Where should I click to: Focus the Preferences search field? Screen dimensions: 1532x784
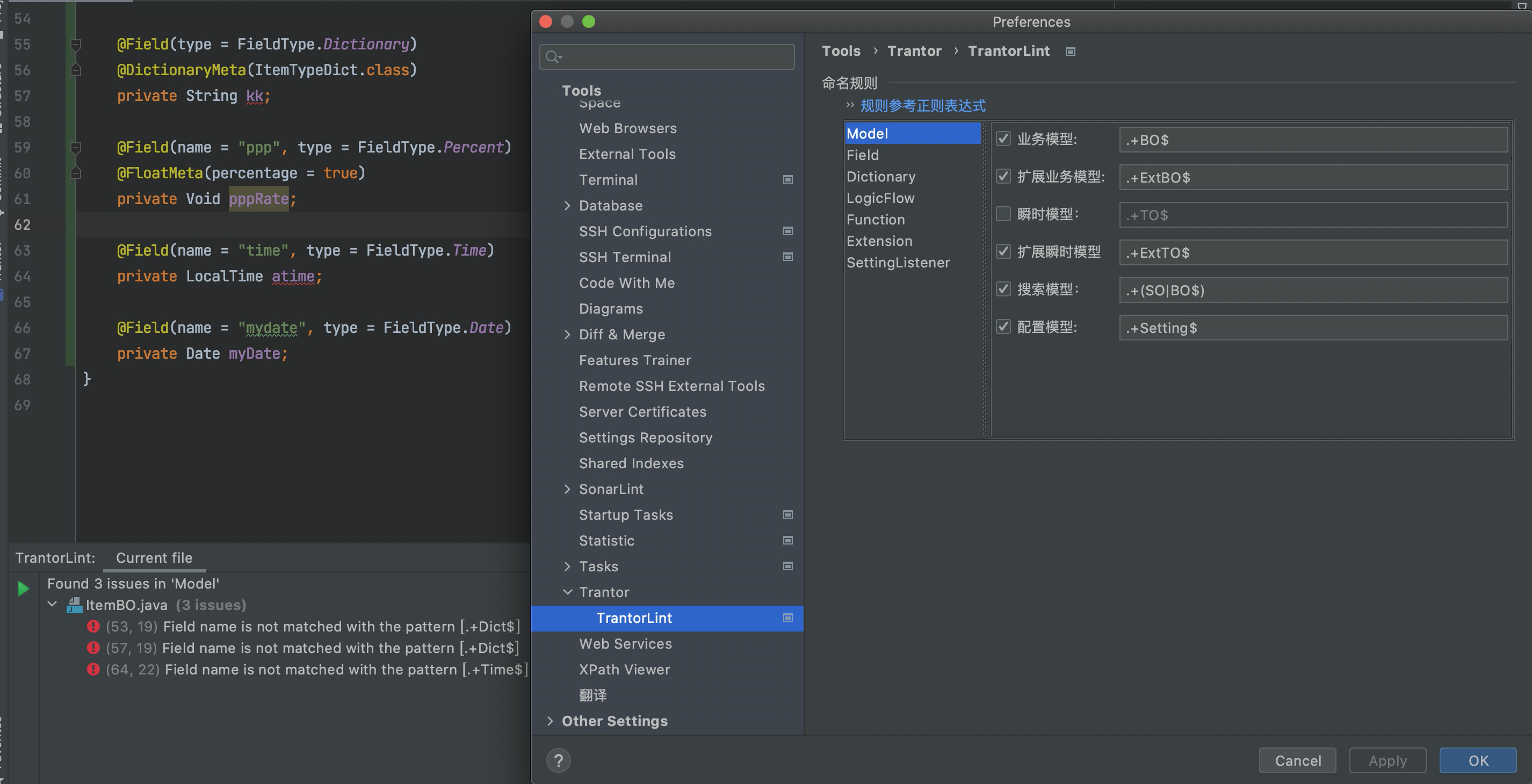(667, 57)
